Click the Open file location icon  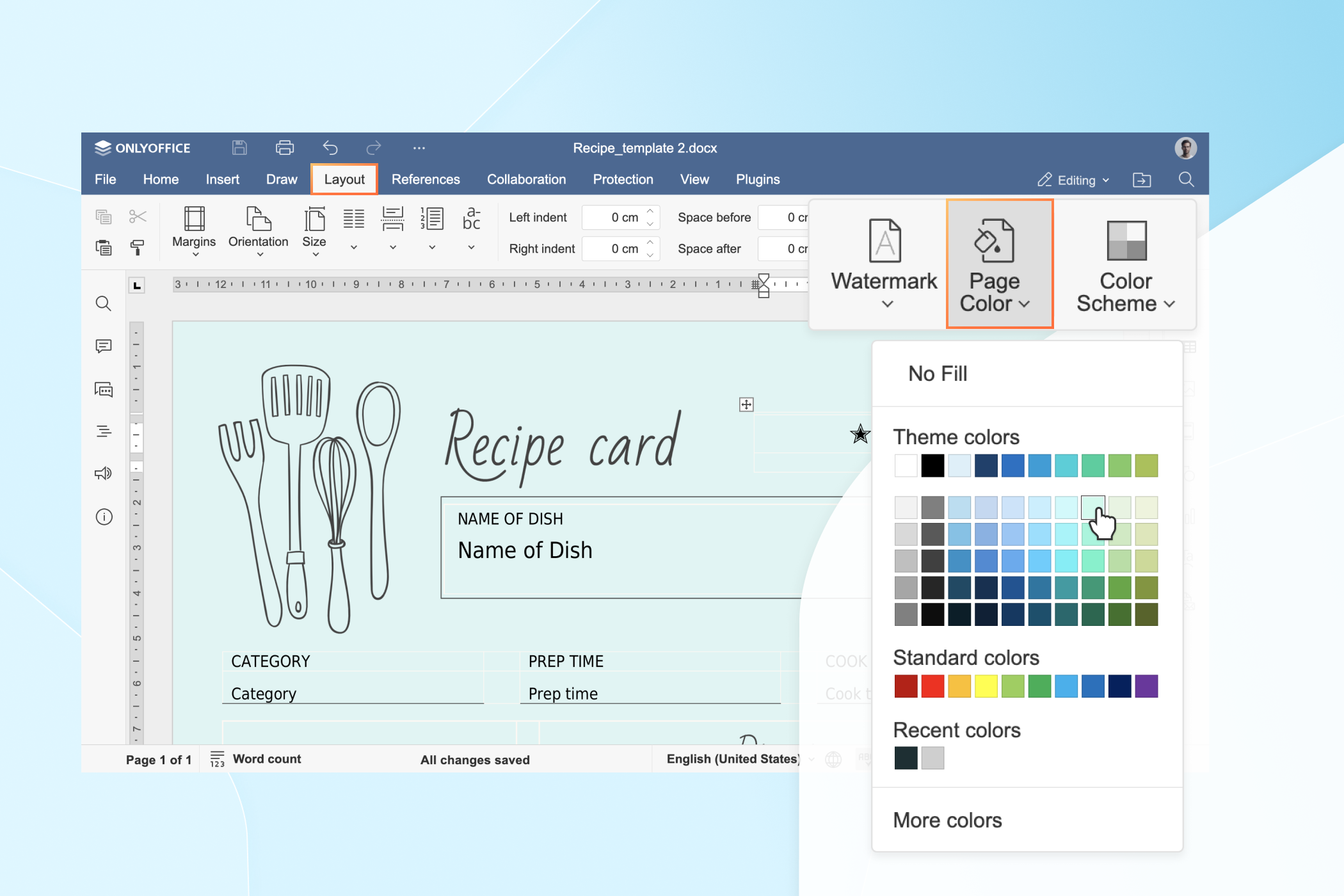pos(1142,180)
